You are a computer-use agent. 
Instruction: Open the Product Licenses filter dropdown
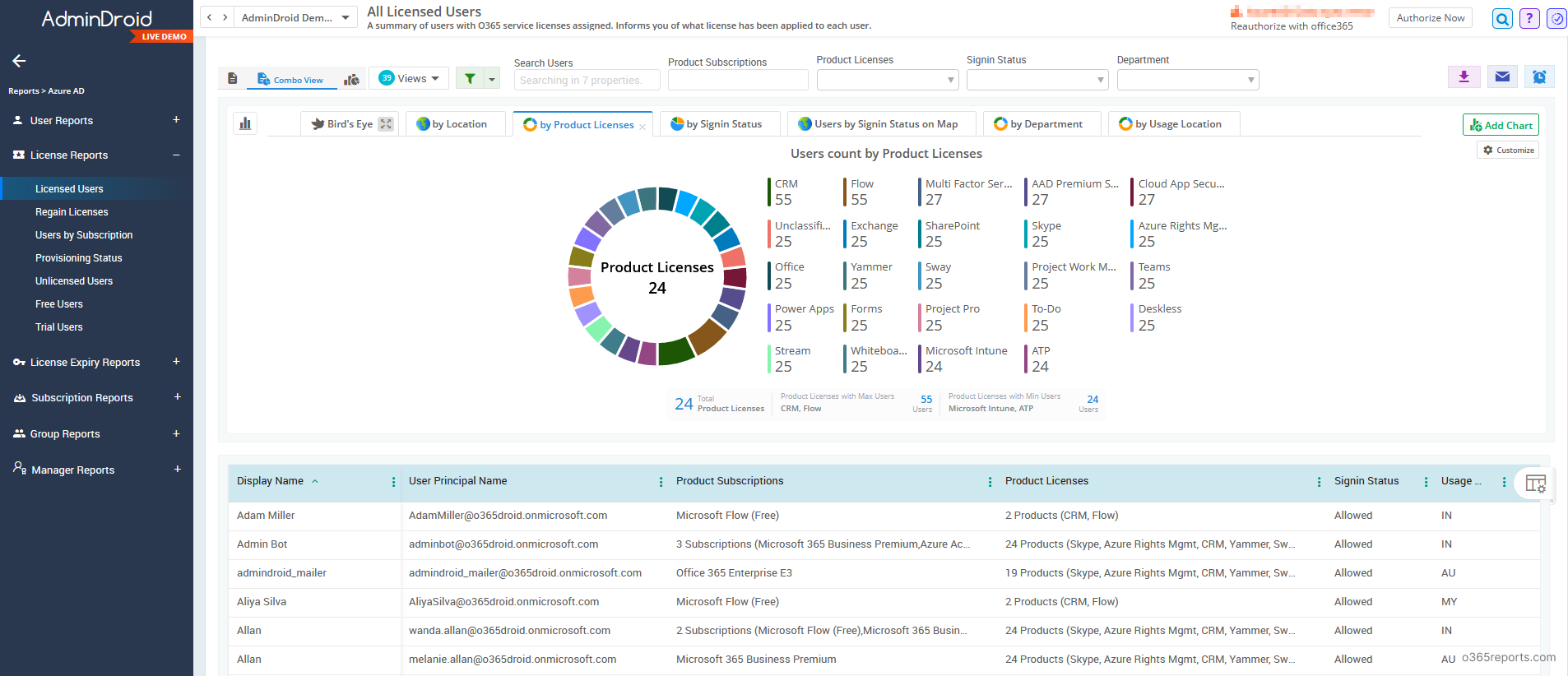887,80
